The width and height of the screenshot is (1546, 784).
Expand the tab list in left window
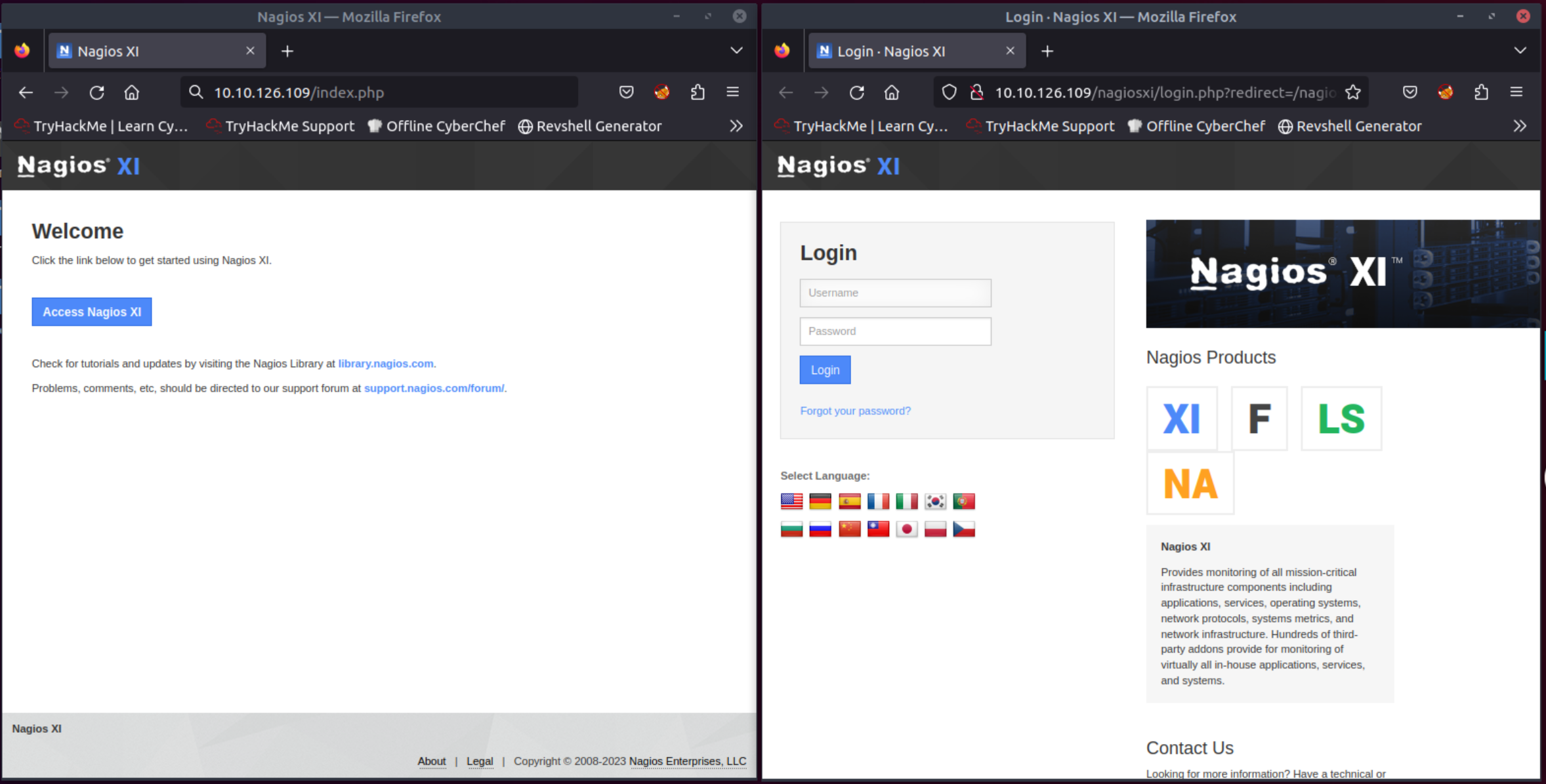pos(736,51)
